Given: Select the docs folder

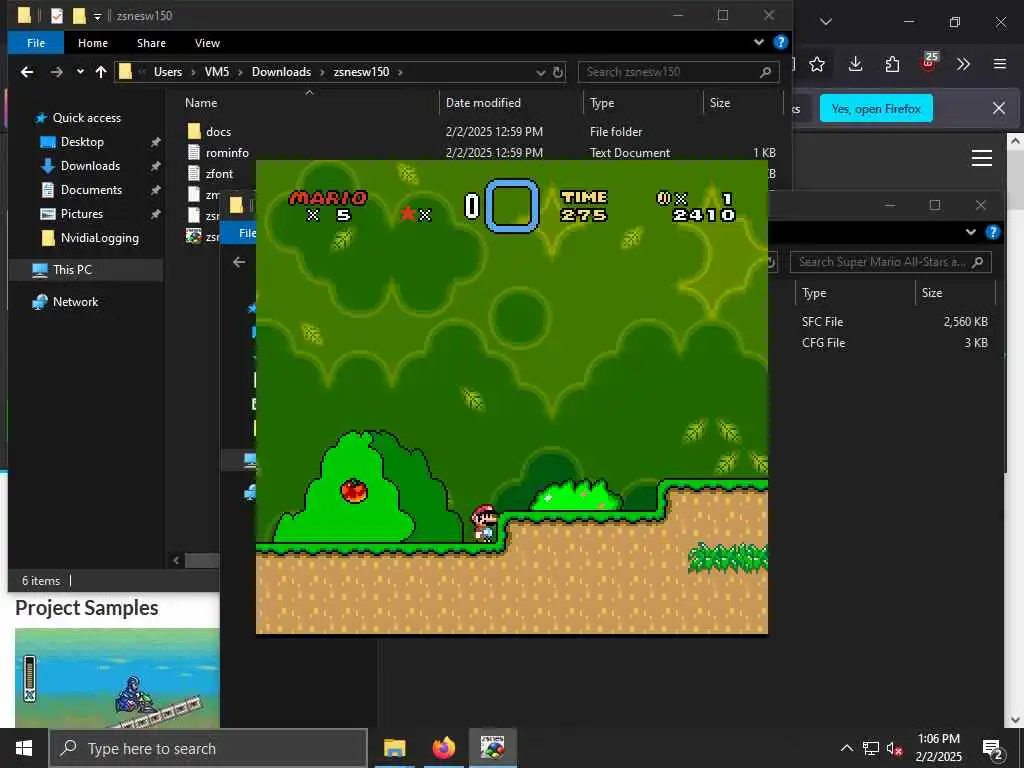Looking at the screenshot, I should click(218, 132).
